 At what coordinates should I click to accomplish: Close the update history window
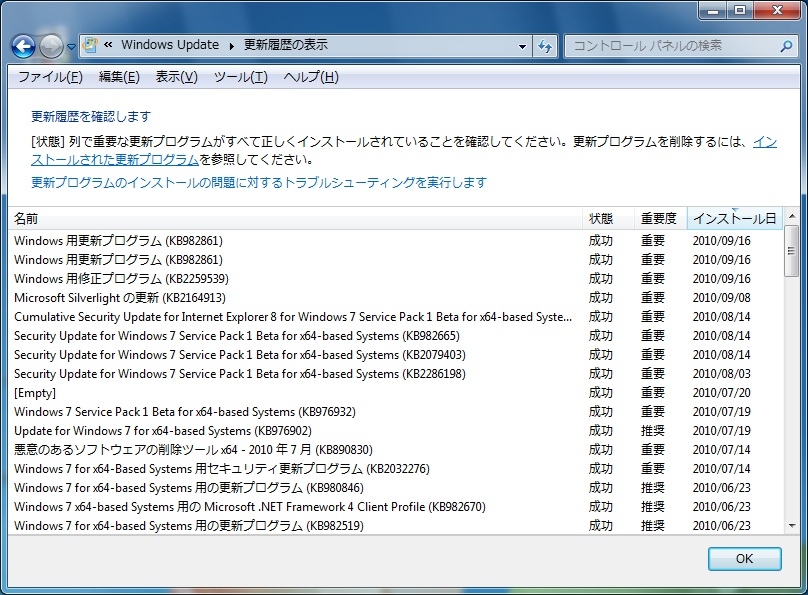click(x=778, y=10)
